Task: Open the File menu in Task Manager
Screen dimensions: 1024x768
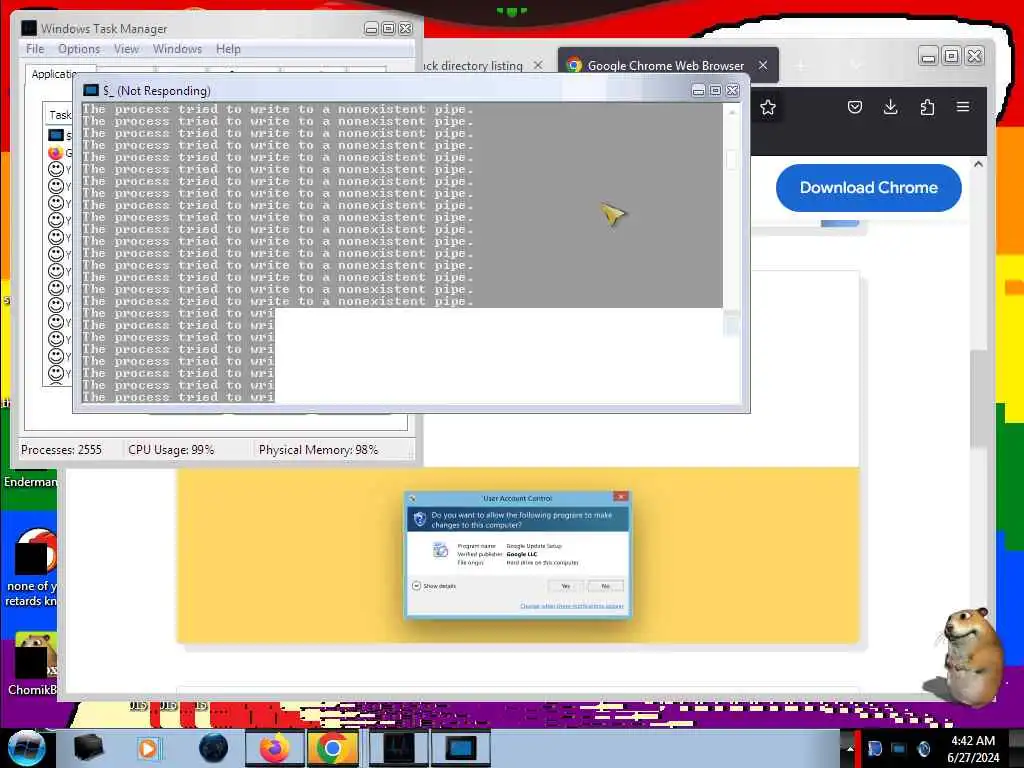Action: pyautogui.click(x=35, y=49)
